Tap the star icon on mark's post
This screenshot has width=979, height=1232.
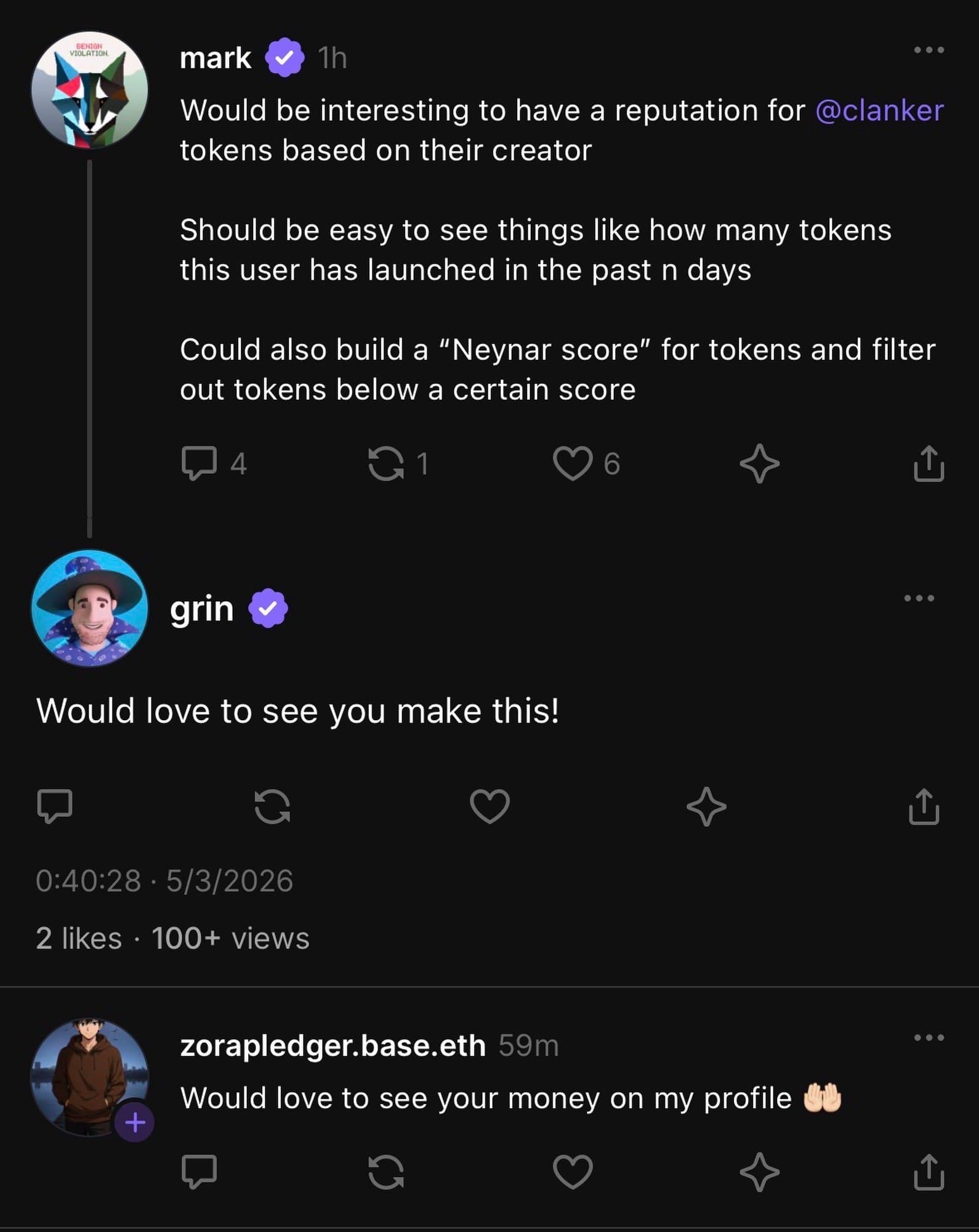tap(759, 463)
